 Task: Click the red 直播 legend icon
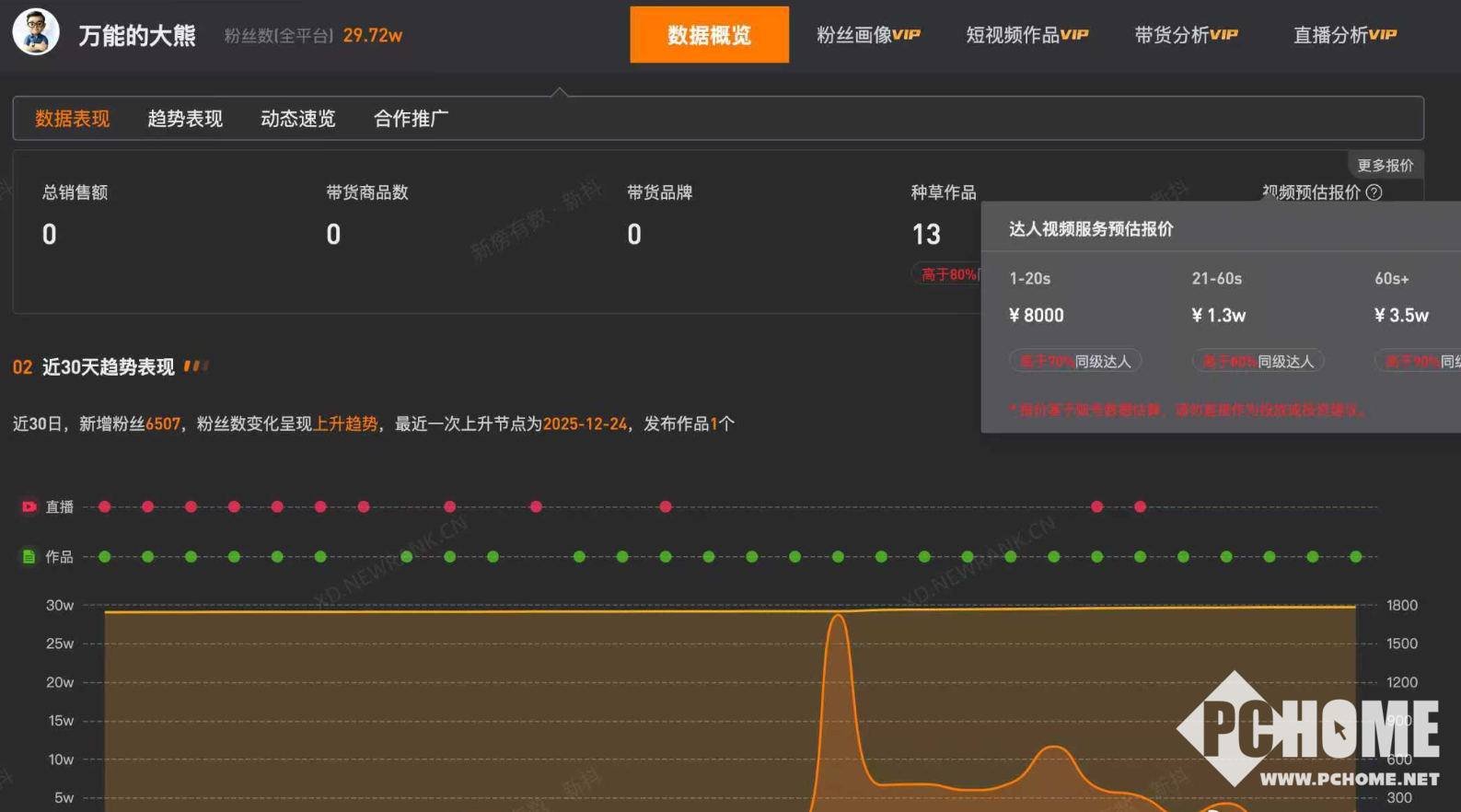(x=29, y=506)
